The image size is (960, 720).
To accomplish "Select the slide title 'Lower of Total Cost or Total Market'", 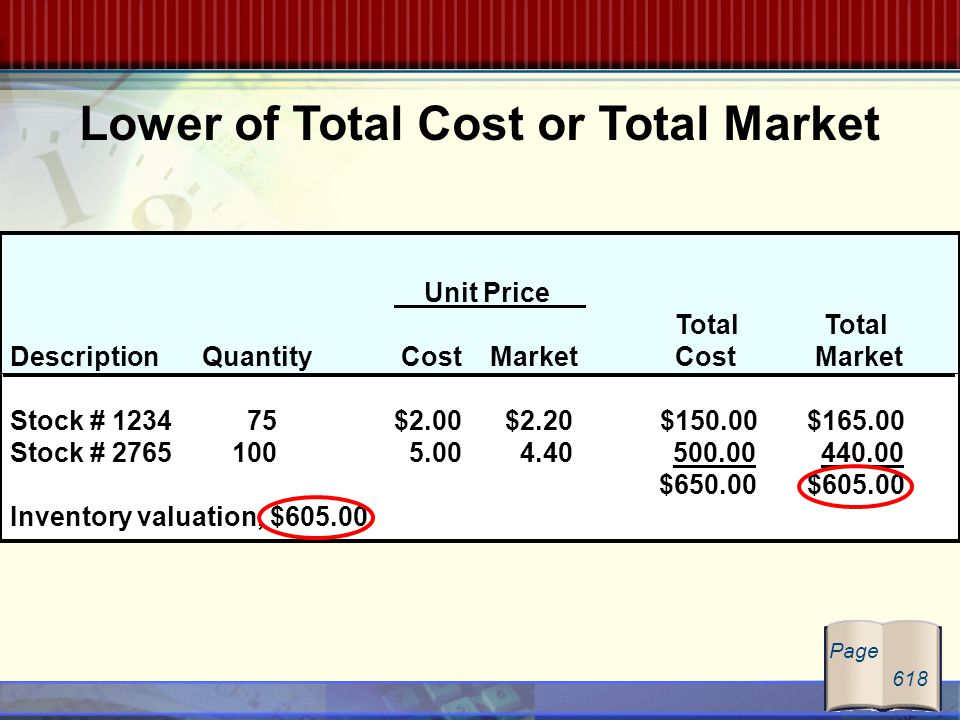I will pyautogui.click(x=480, y=124).
